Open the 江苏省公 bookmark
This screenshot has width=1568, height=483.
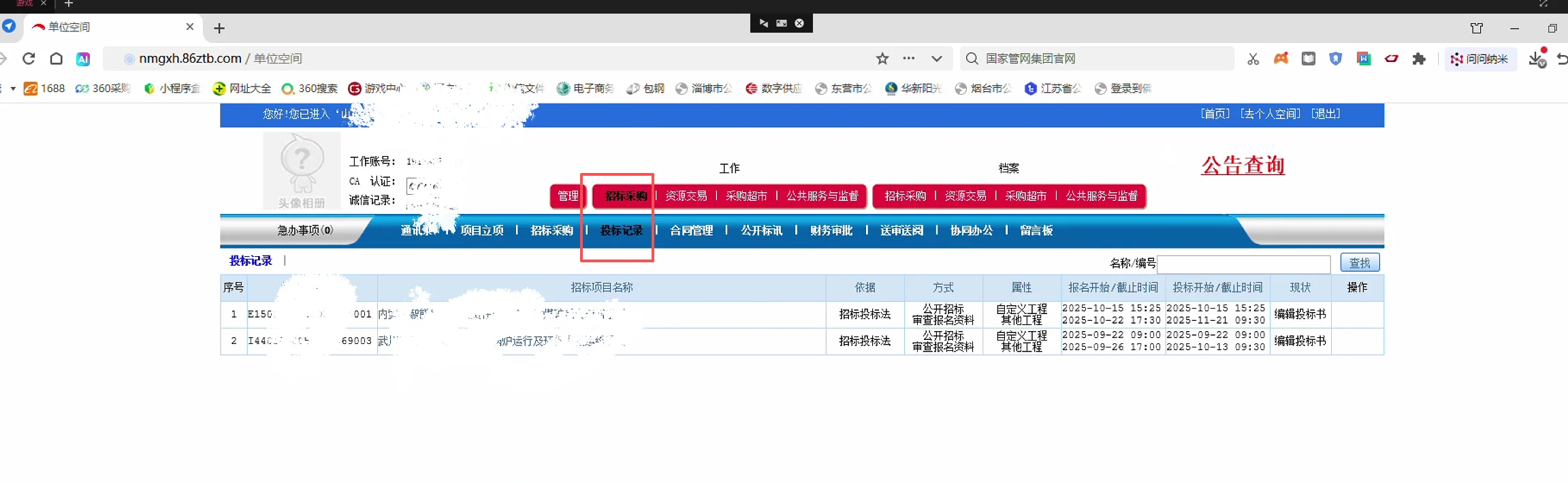click(1053, 89)
